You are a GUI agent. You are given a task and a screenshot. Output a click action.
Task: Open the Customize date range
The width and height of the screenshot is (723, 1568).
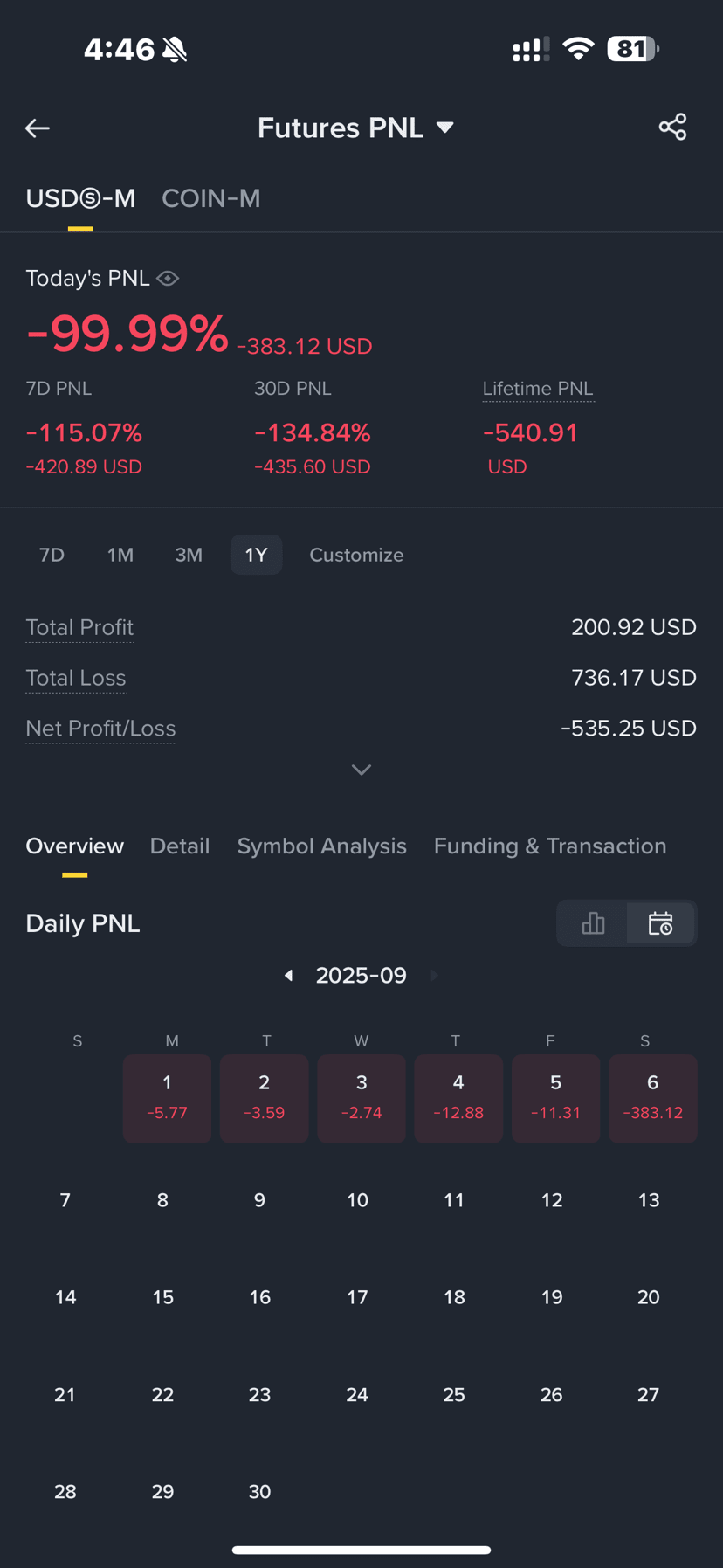(x=356, y=555)
